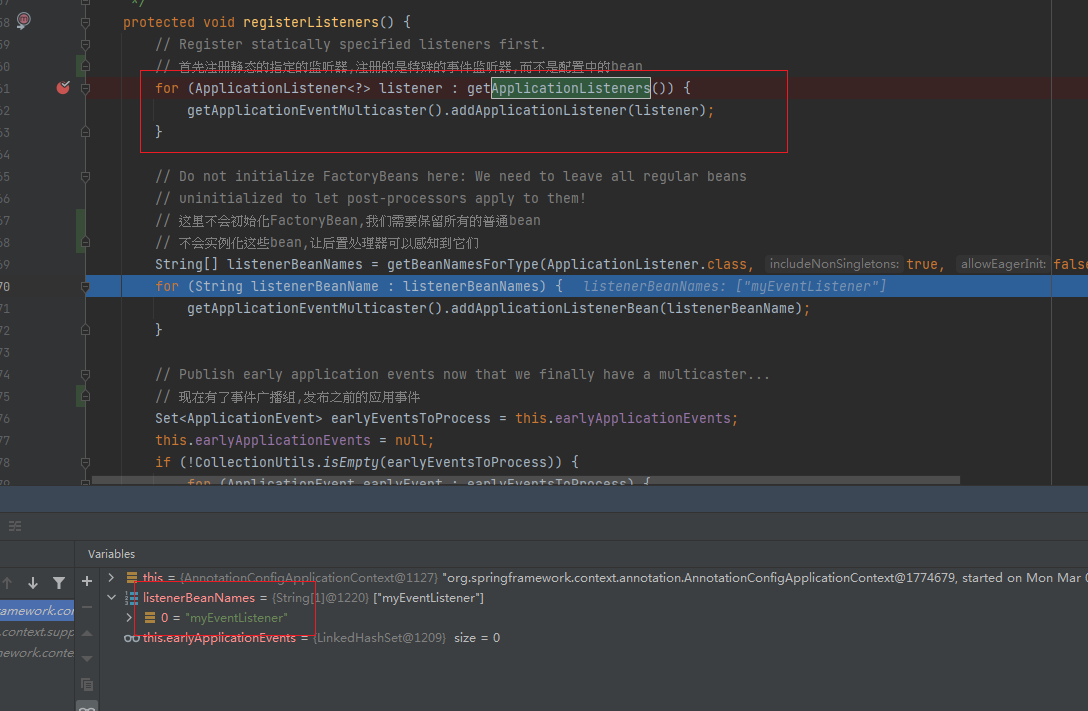Select the Variables tab

tap(111, 553)
